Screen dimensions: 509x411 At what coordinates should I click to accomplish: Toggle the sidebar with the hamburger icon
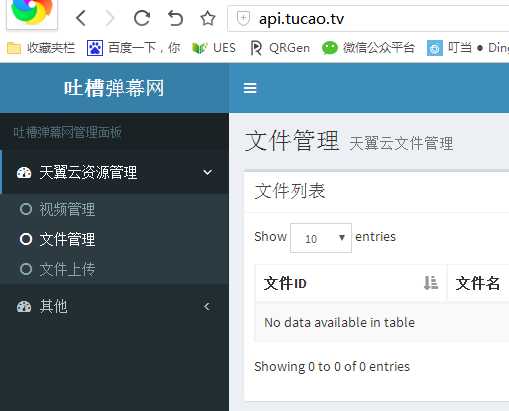coord(250,88)
